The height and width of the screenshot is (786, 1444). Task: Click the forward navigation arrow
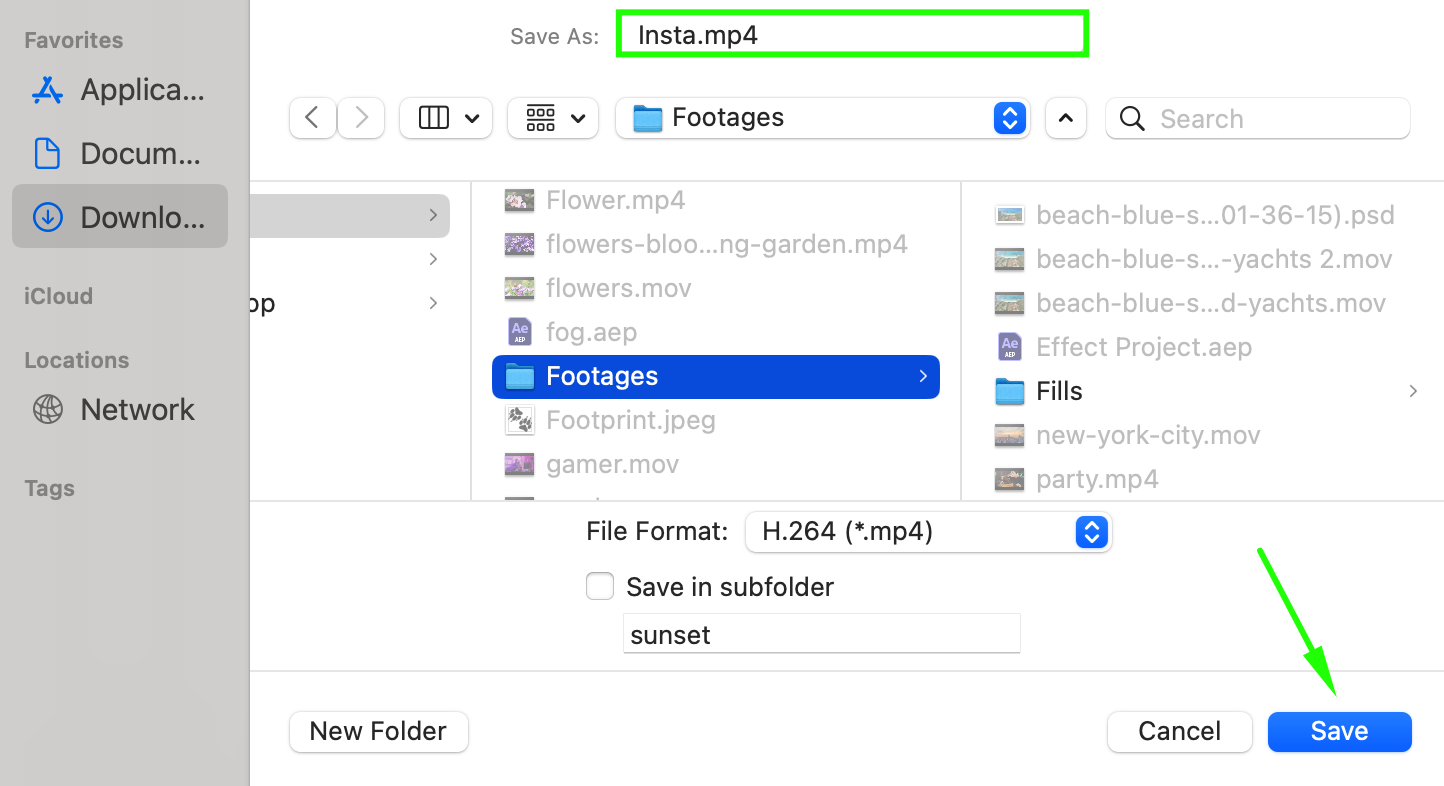click(x=361, y=118)
